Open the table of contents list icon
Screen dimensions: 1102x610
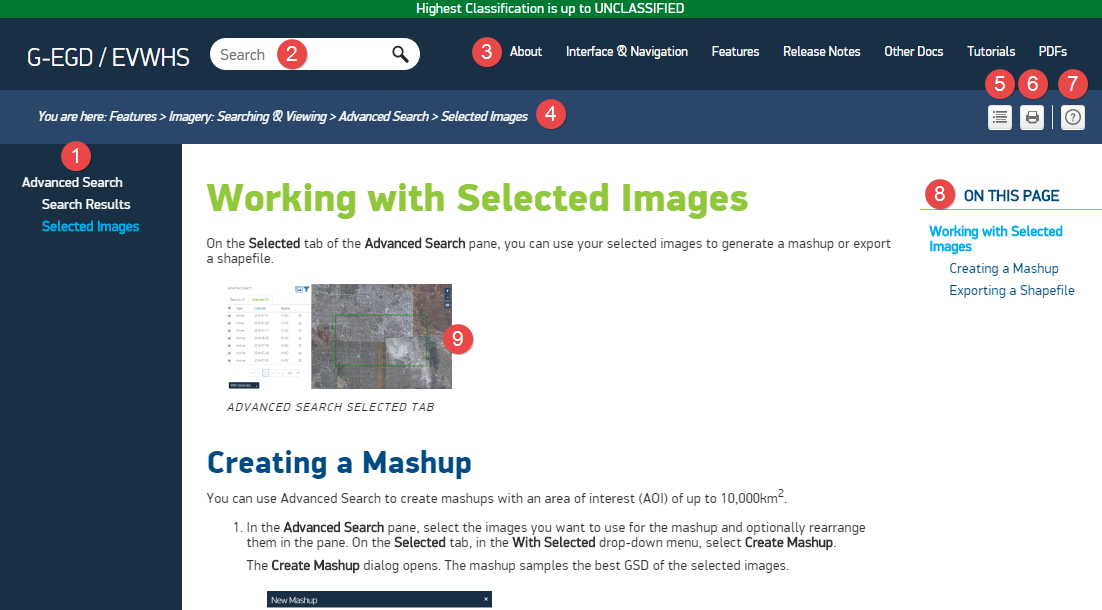[999, 118]
